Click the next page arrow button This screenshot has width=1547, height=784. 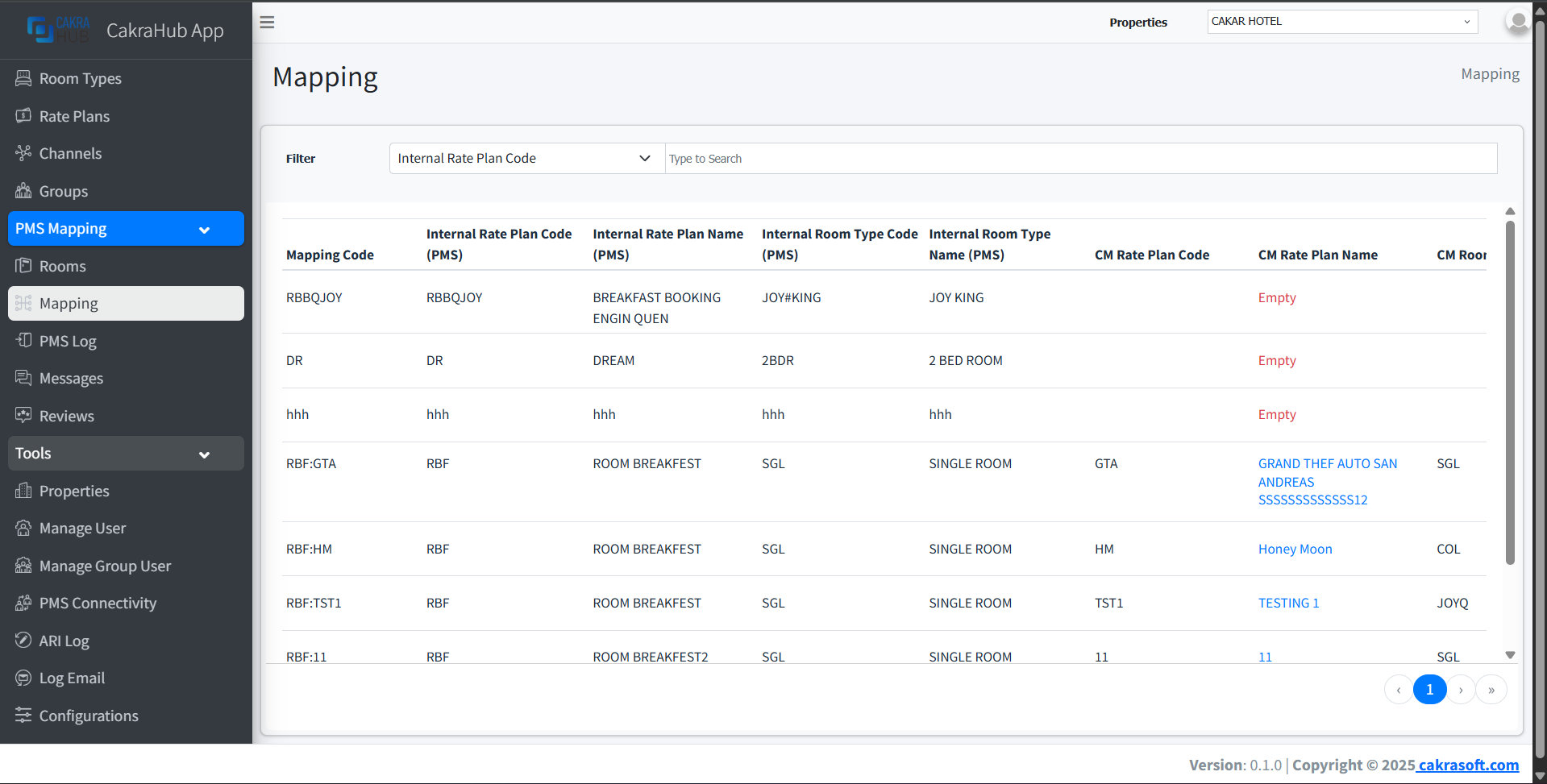tap(1460, 690)
